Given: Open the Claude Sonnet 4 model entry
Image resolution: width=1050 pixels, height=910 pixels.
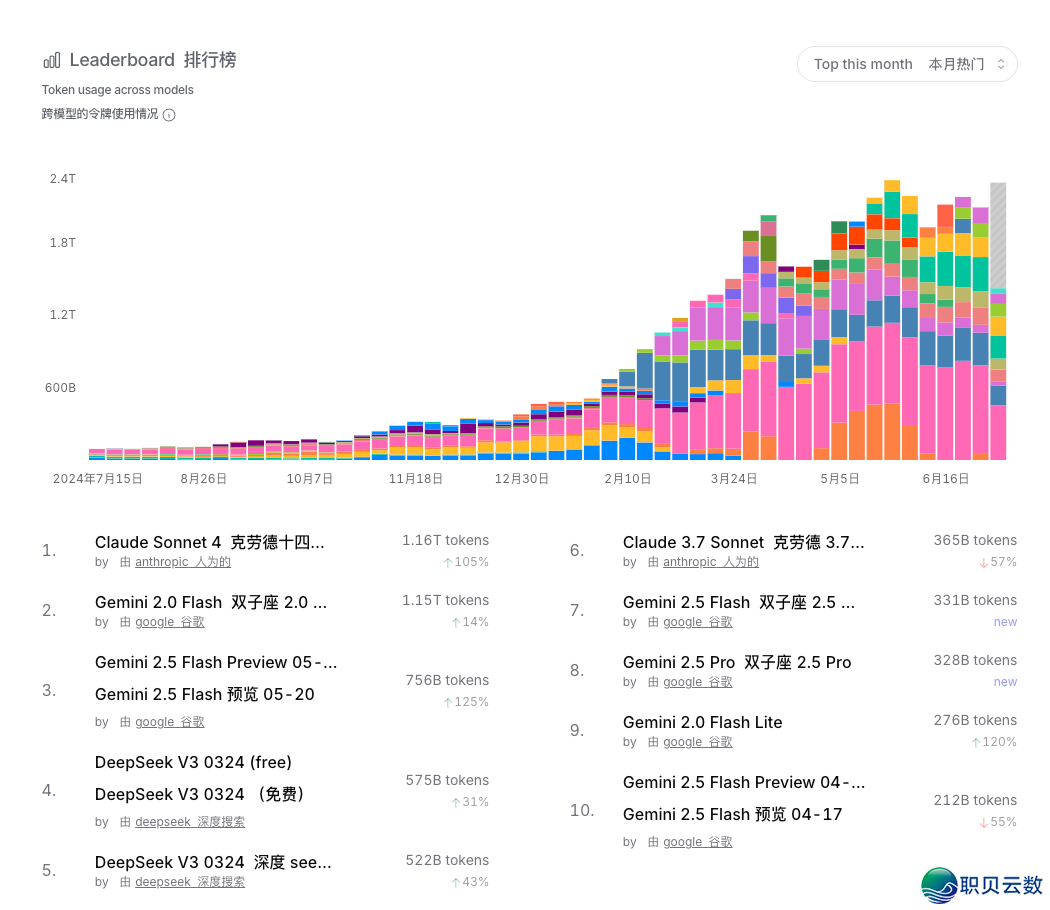Looking at the screenshot, I should pos(210,542).
